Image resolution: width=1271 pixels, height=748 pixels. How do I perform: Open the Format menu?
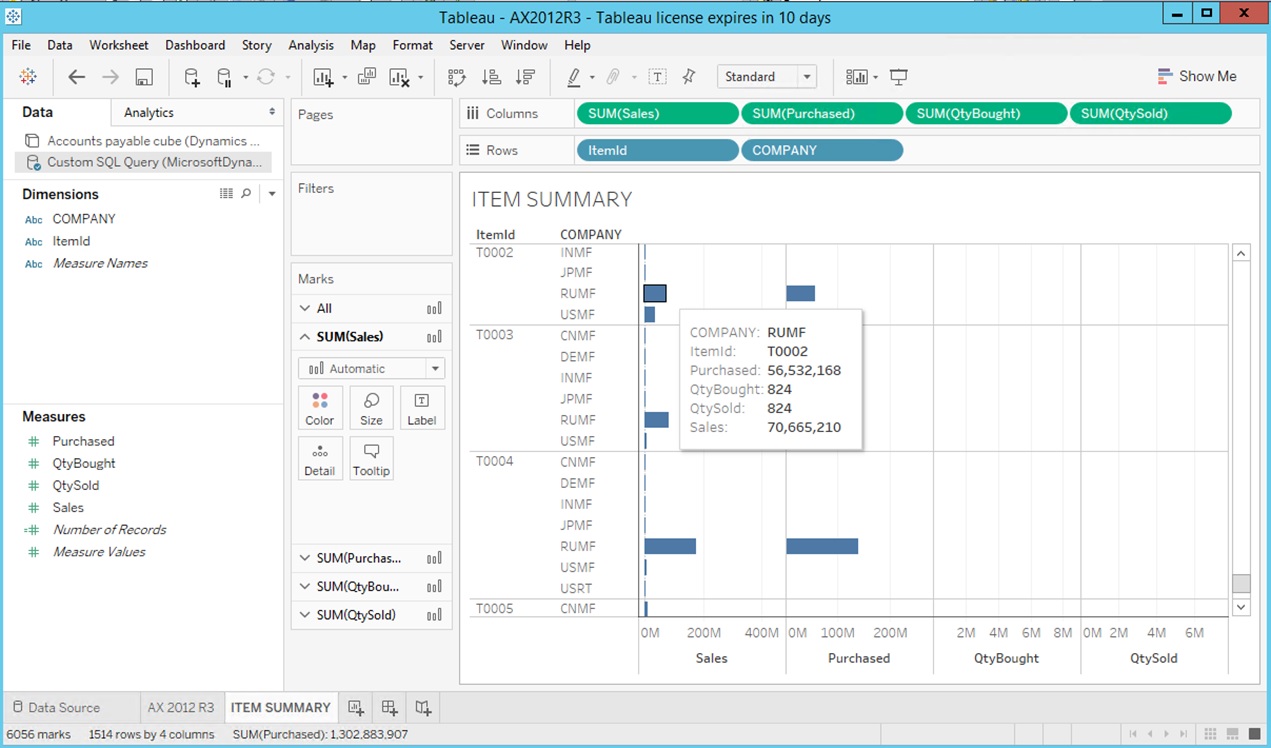413,45
